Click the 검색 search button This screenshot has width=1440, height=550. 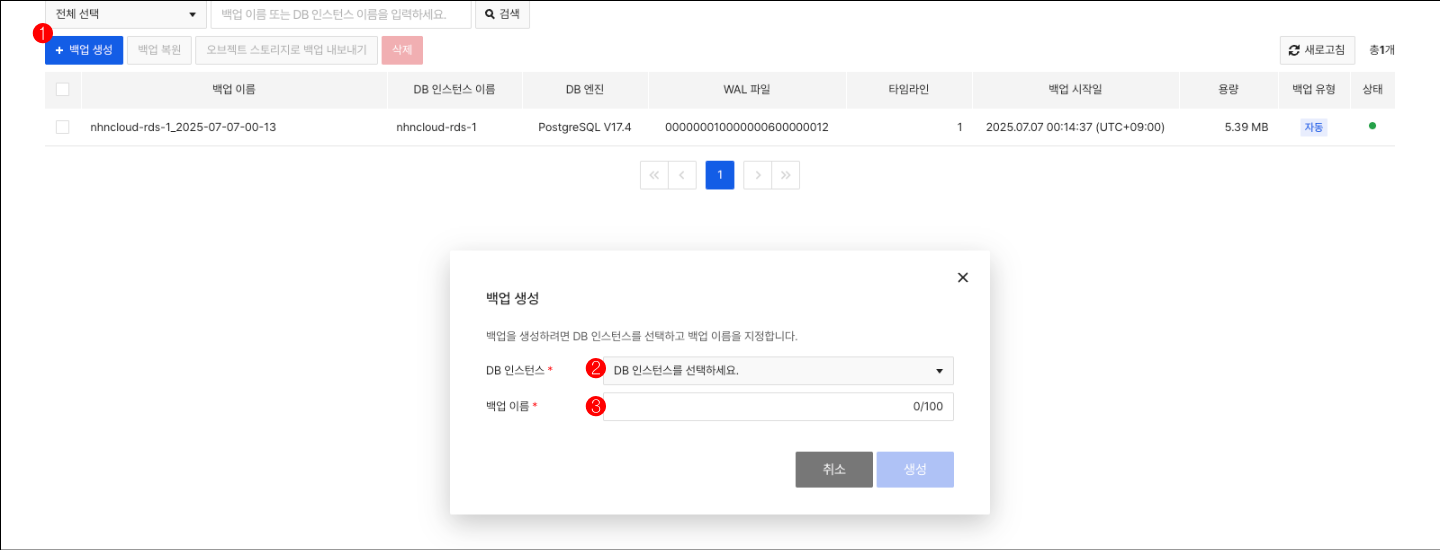502,14
